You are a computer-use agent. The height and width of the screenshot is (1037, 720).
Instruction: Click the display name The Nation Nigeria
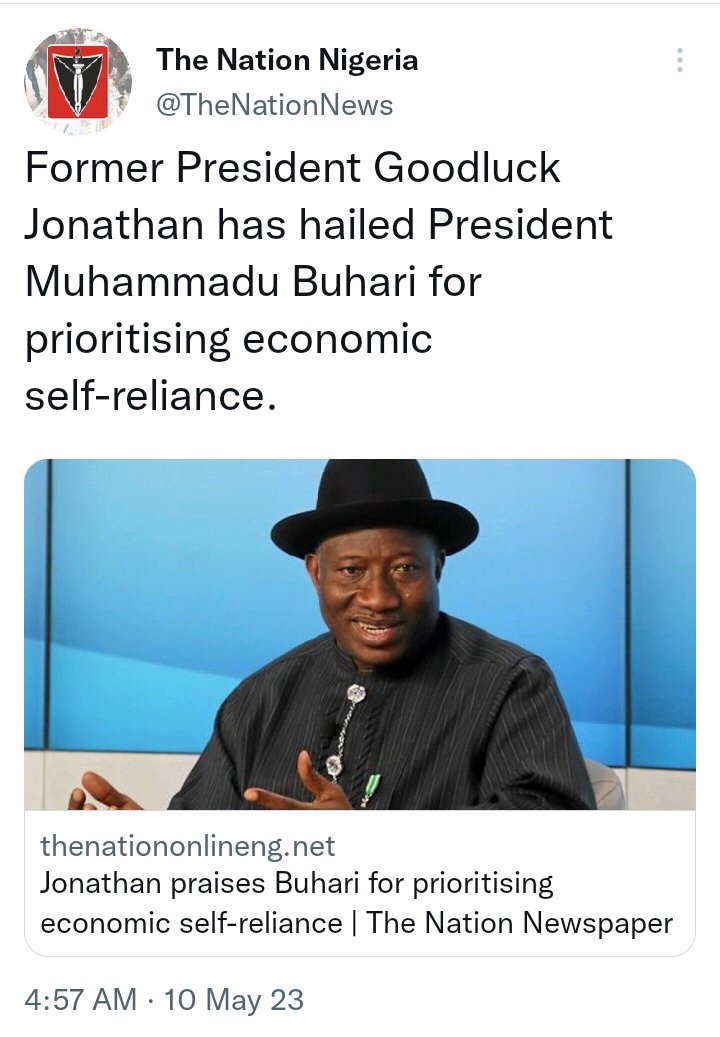click(287, 60)
